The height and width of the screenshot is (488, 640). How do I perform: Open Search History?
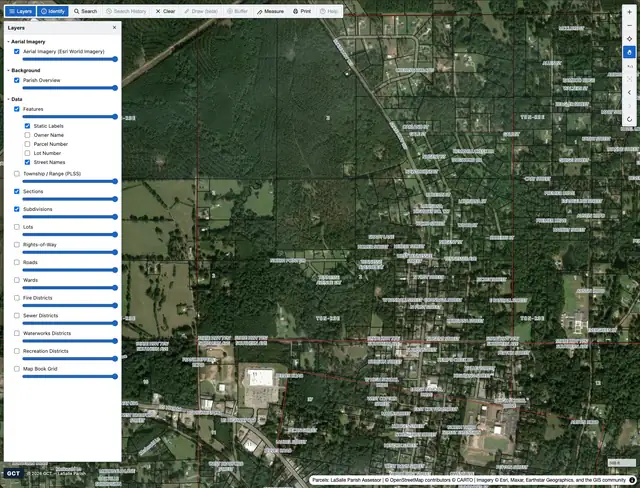[126, 11]
